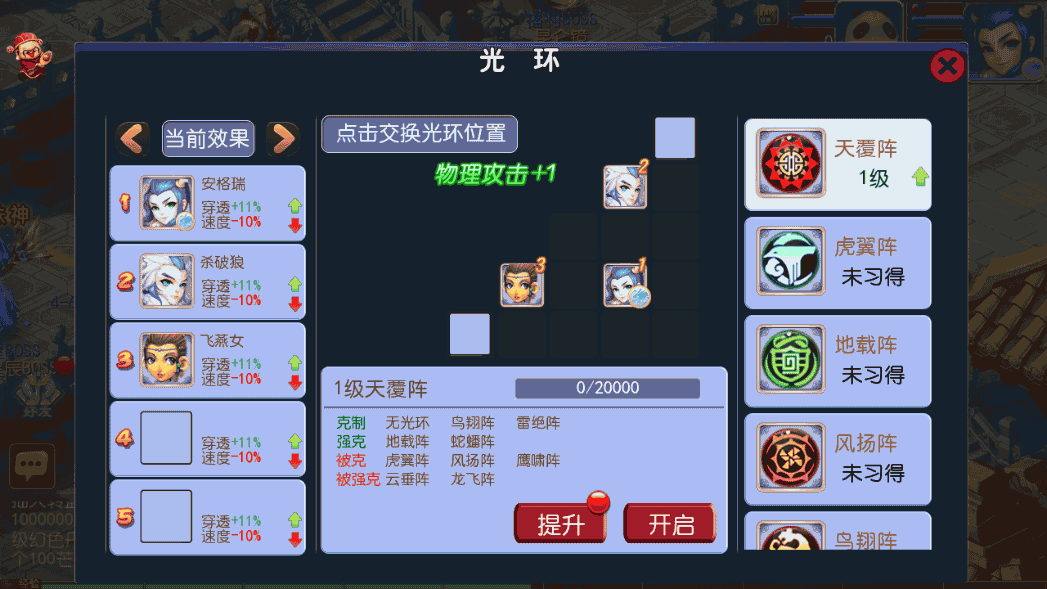Select the 风扬阵 formation icon
Screen dimensions: 1047x589
791,457
